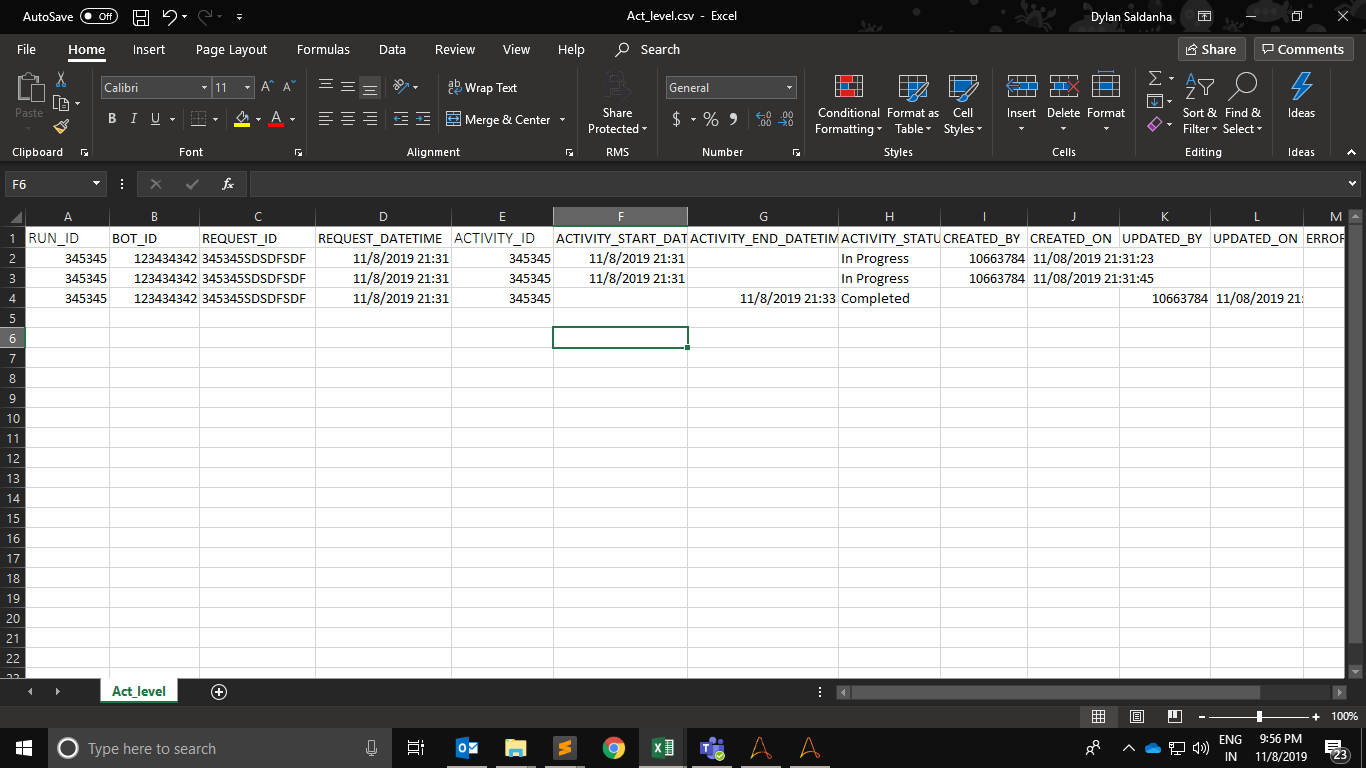1366x768 pixels.
Task: Toggle the AutoSave switch
Action: coord(98,17)
